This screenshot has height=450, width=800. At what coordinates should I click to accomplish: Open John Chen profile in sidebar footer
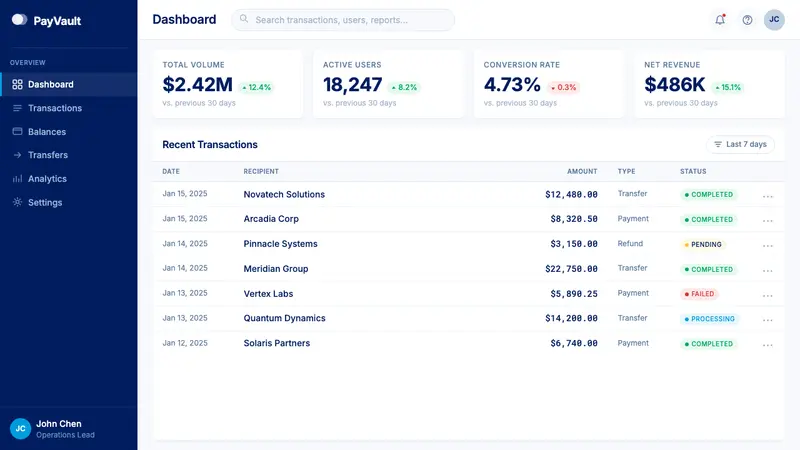[68, 429]
